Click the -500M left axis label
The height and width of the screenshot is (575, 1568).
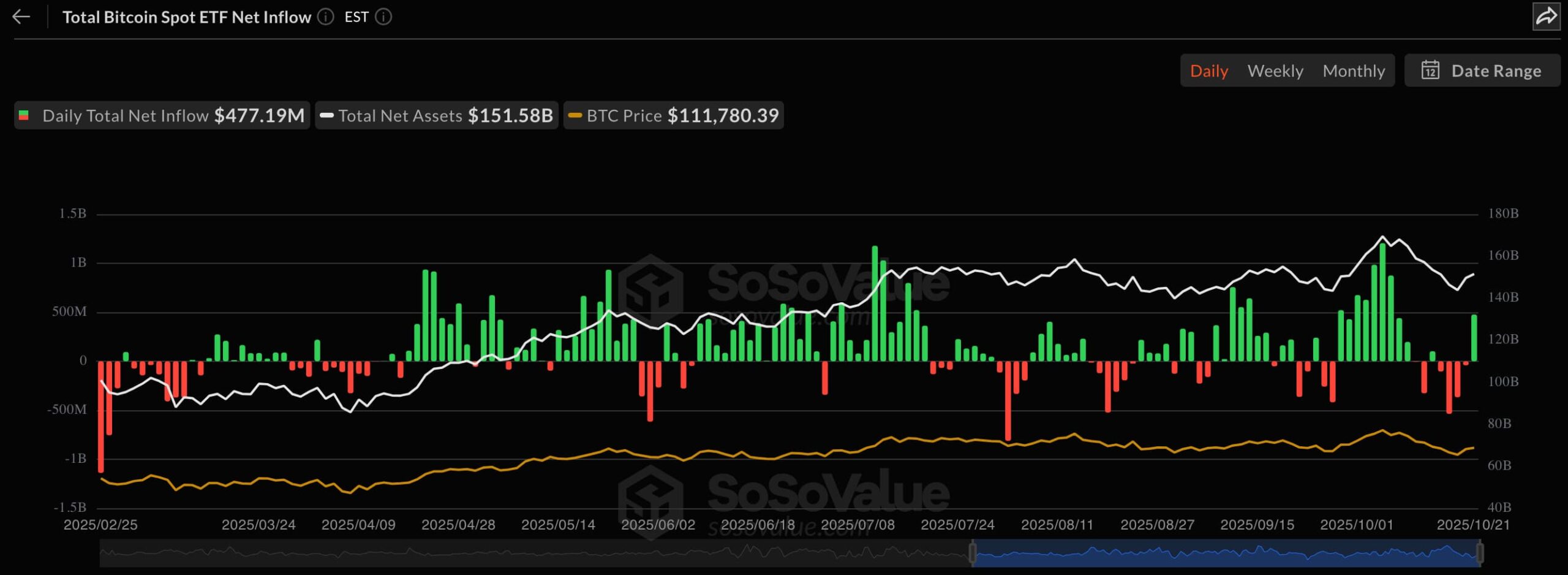pos(67,409)
